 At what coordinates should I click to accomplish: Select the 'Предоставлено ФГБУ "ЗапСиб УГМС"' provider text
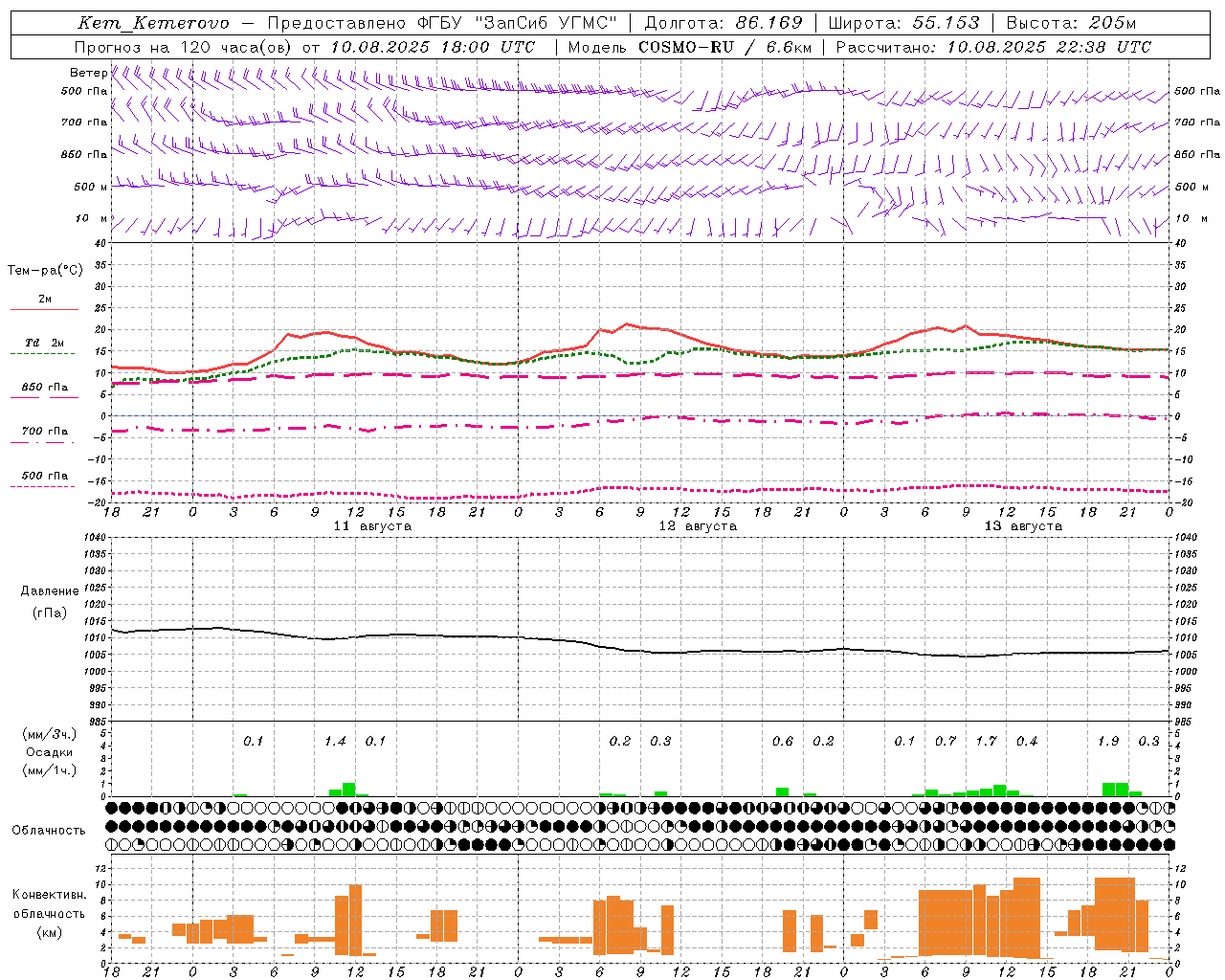coord(443,23)
